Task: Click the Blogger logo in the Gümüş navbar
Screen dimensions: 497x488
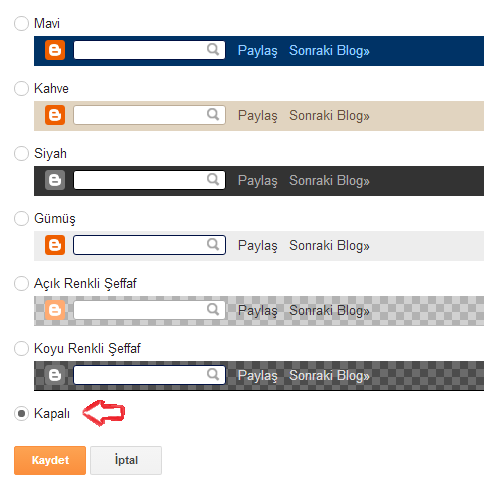Action: point(55,245)
